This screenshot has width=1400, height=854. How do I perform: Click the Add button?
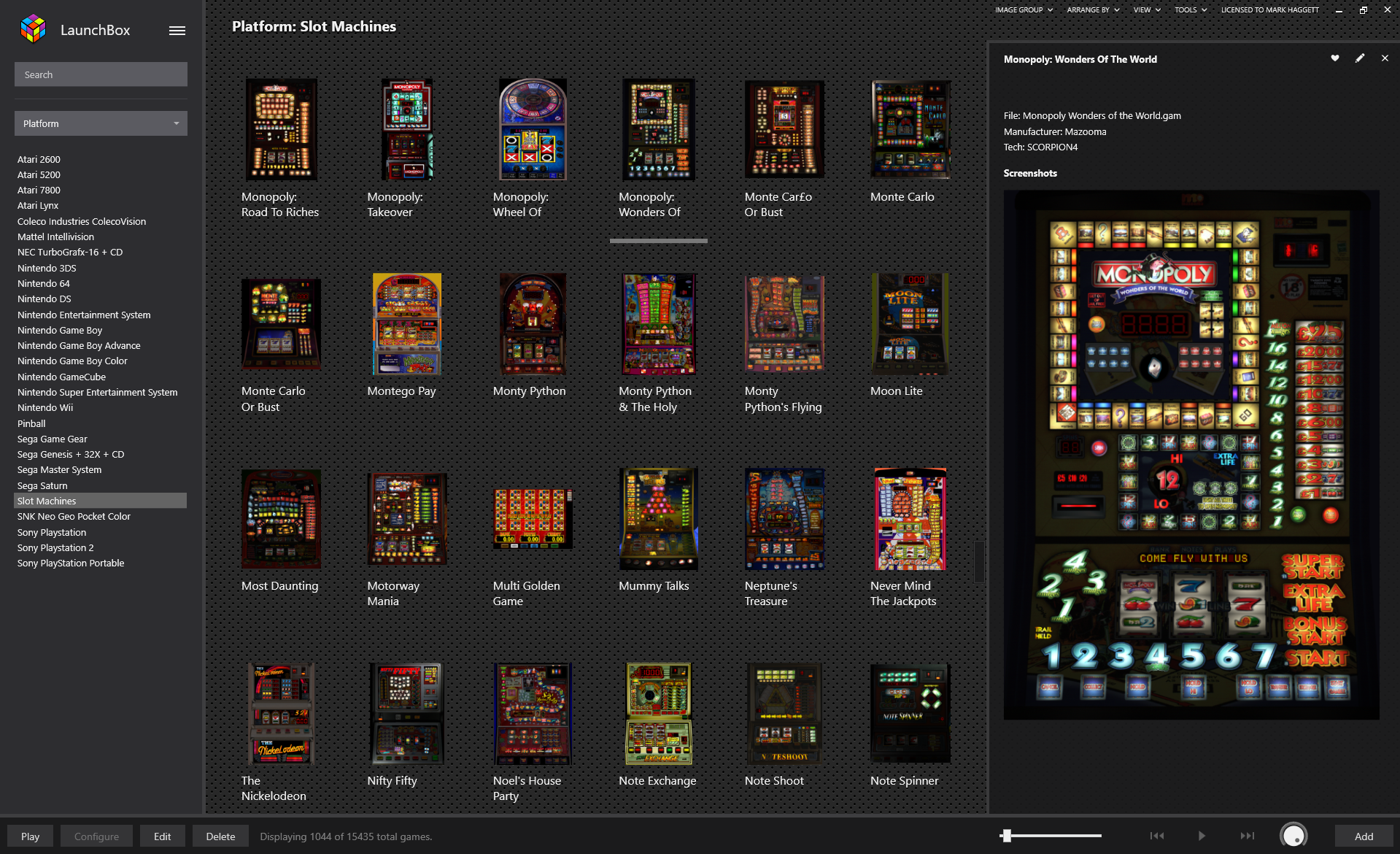pos(1364,836)
